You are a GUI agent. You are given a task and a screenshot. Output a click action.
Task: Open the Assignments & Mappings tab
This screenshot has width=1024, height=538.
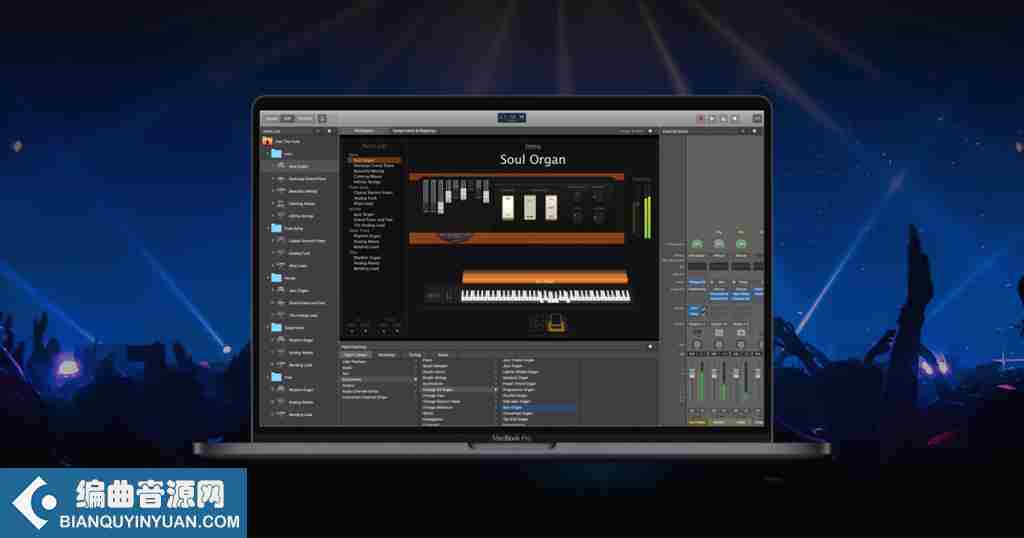[x=414, y=131]
